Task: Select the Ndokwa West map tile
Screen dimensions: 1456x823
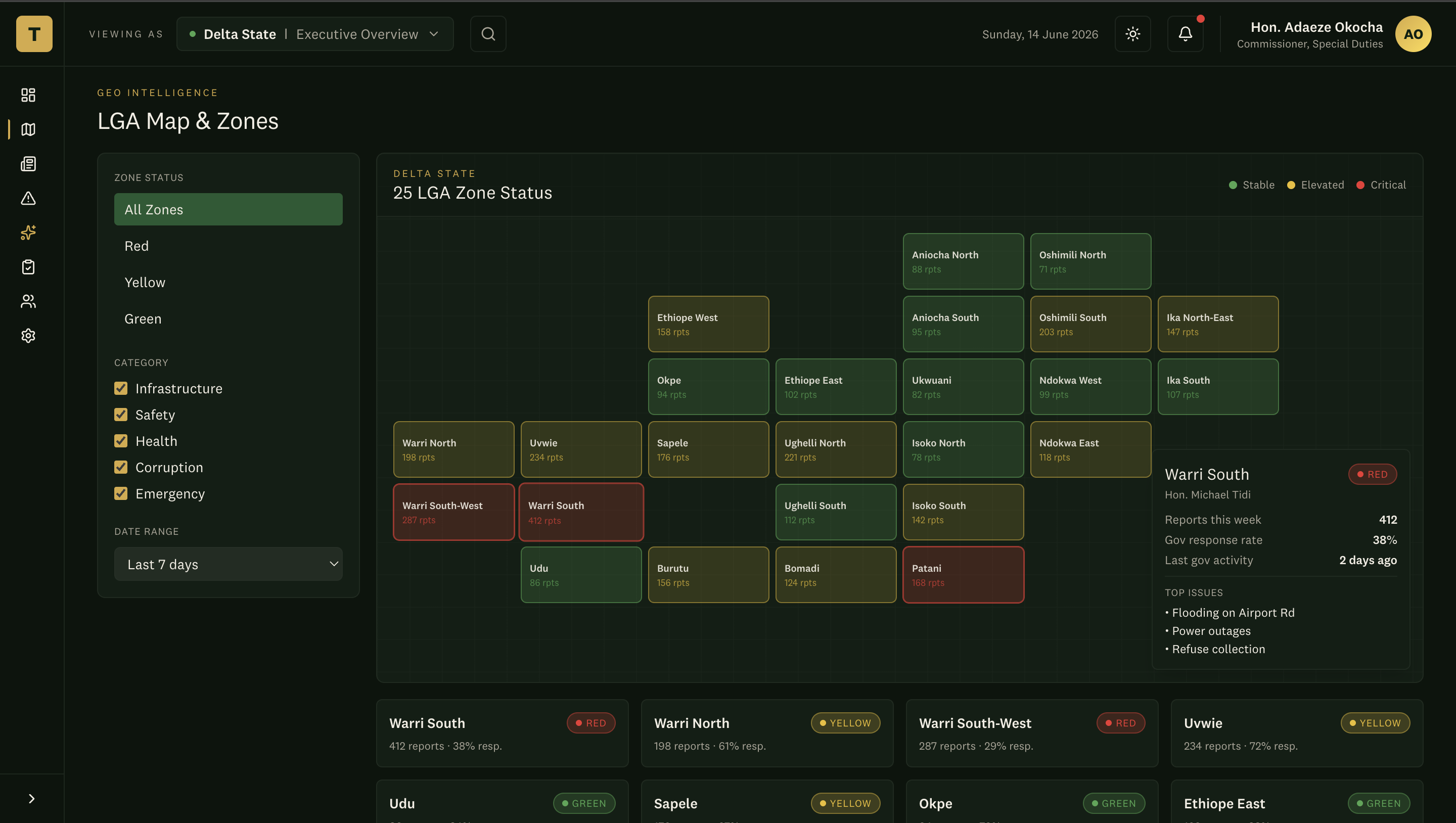Action: pos(1090,387)
